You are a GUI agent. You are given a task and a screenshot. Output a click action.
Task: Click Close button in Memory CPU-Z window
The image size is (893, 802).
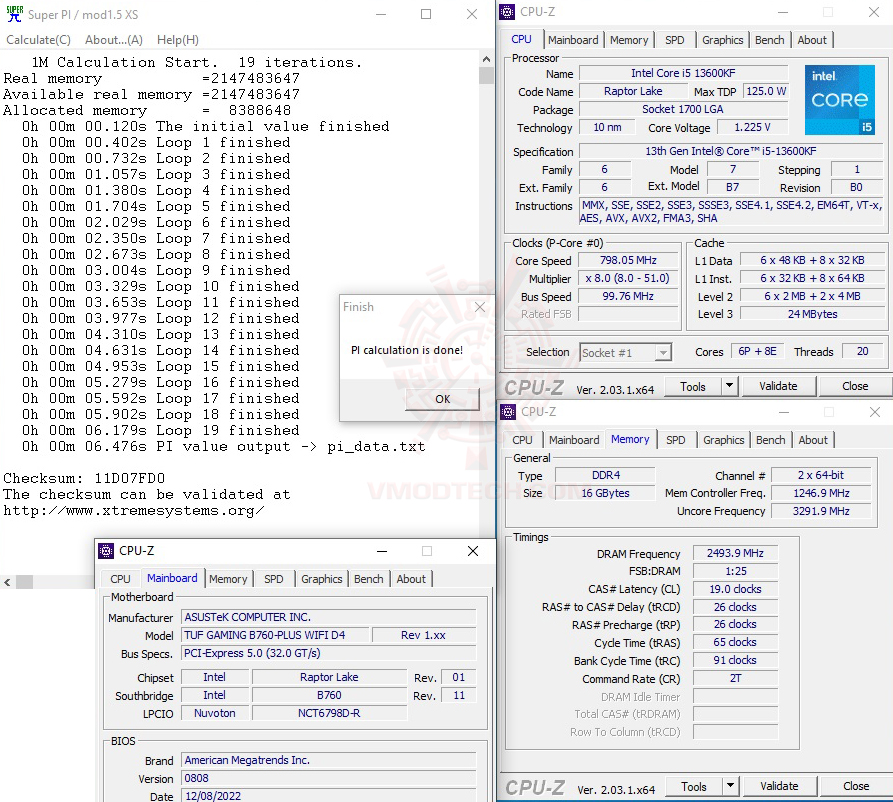pos(856,787)
